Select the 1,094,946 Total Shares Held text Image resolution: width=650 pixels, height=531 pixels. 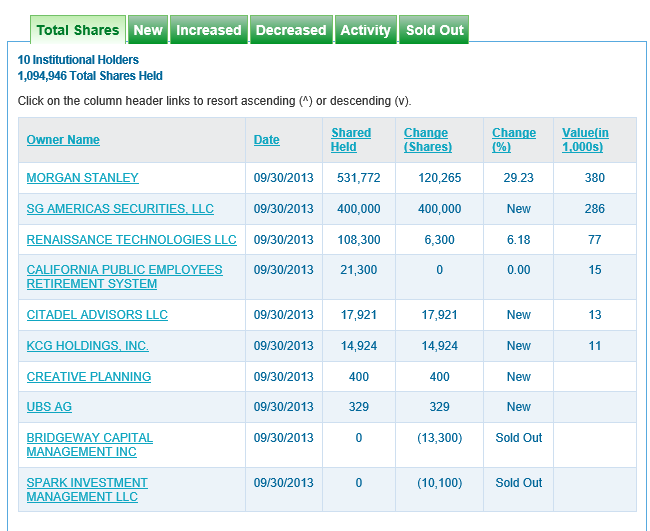coord(90,76)
